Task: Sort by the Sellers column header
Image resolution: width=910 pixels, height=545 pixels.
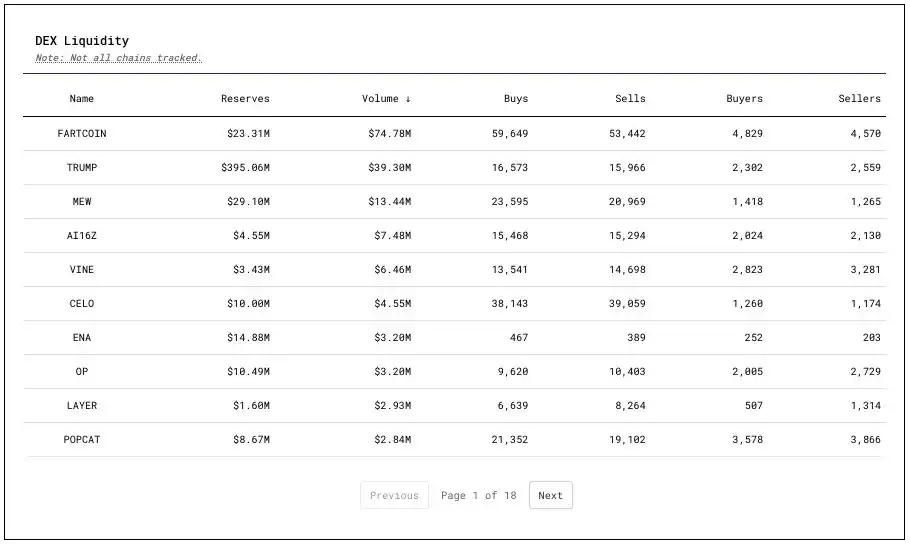Action: (x=859, y=99)
